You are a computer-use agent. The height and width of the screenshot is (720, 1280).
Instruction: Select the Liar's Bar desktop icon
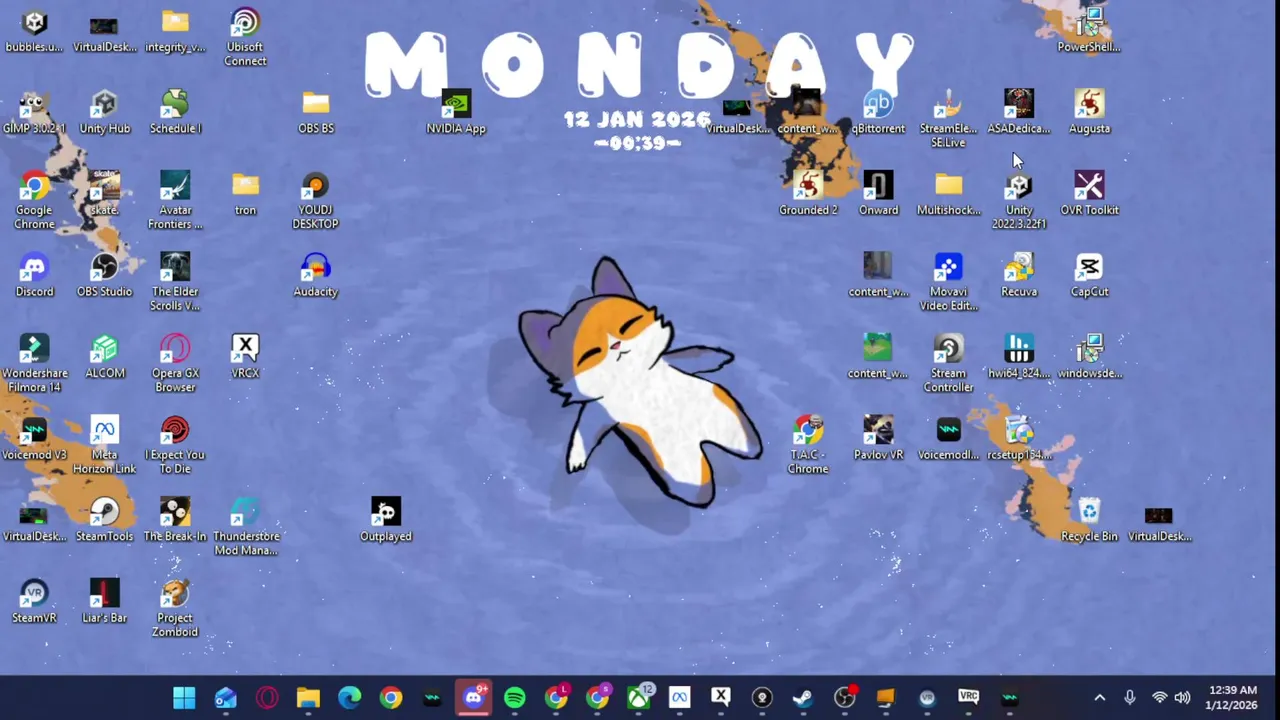pyautogui.click(x=104, y=602)
